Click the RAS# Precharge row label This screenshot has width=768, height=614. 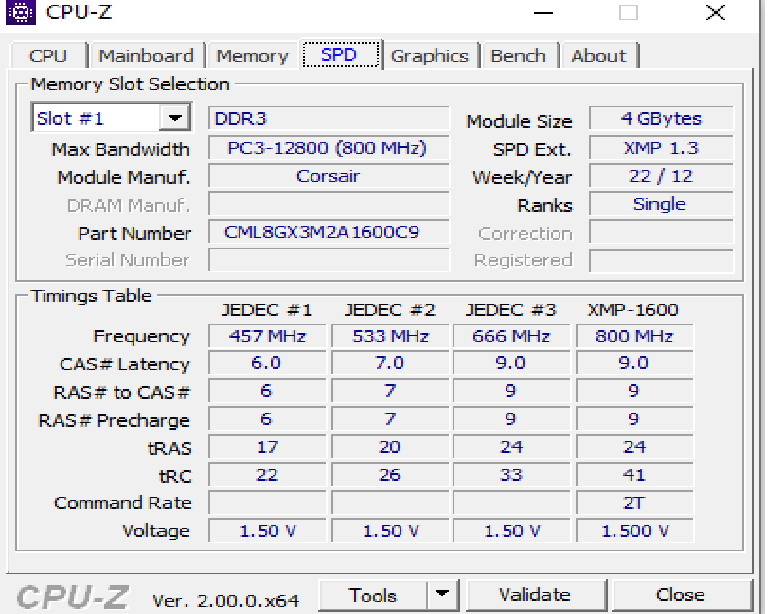114,421
